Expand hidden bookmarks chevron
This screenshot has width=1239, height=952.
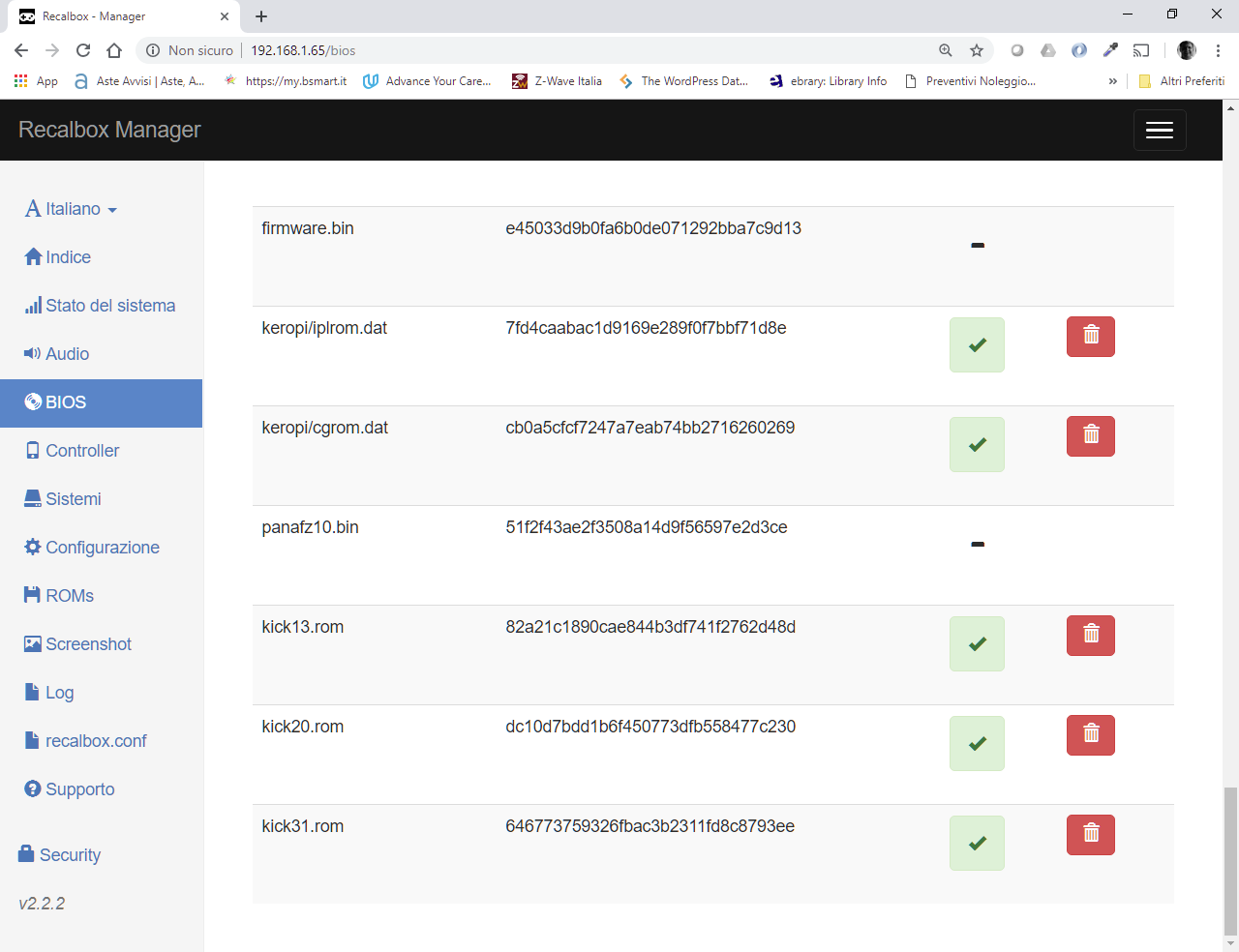[x=1113, y=81]
